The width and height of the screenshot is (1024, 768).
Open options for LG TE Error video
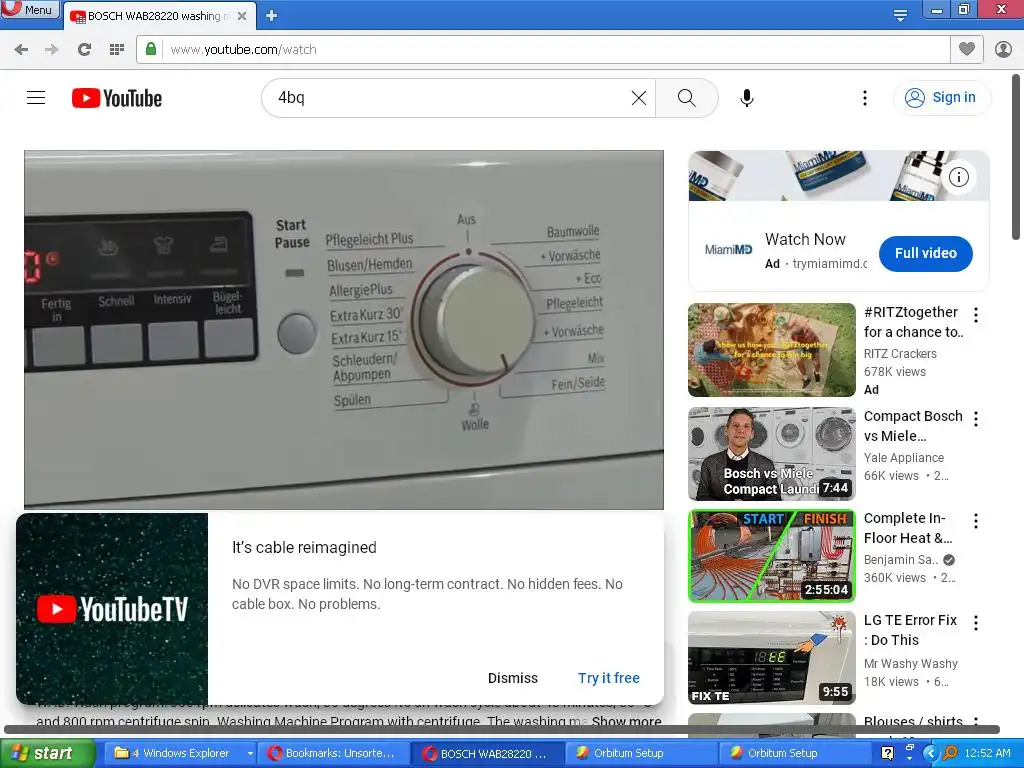(x=976, y=622)
